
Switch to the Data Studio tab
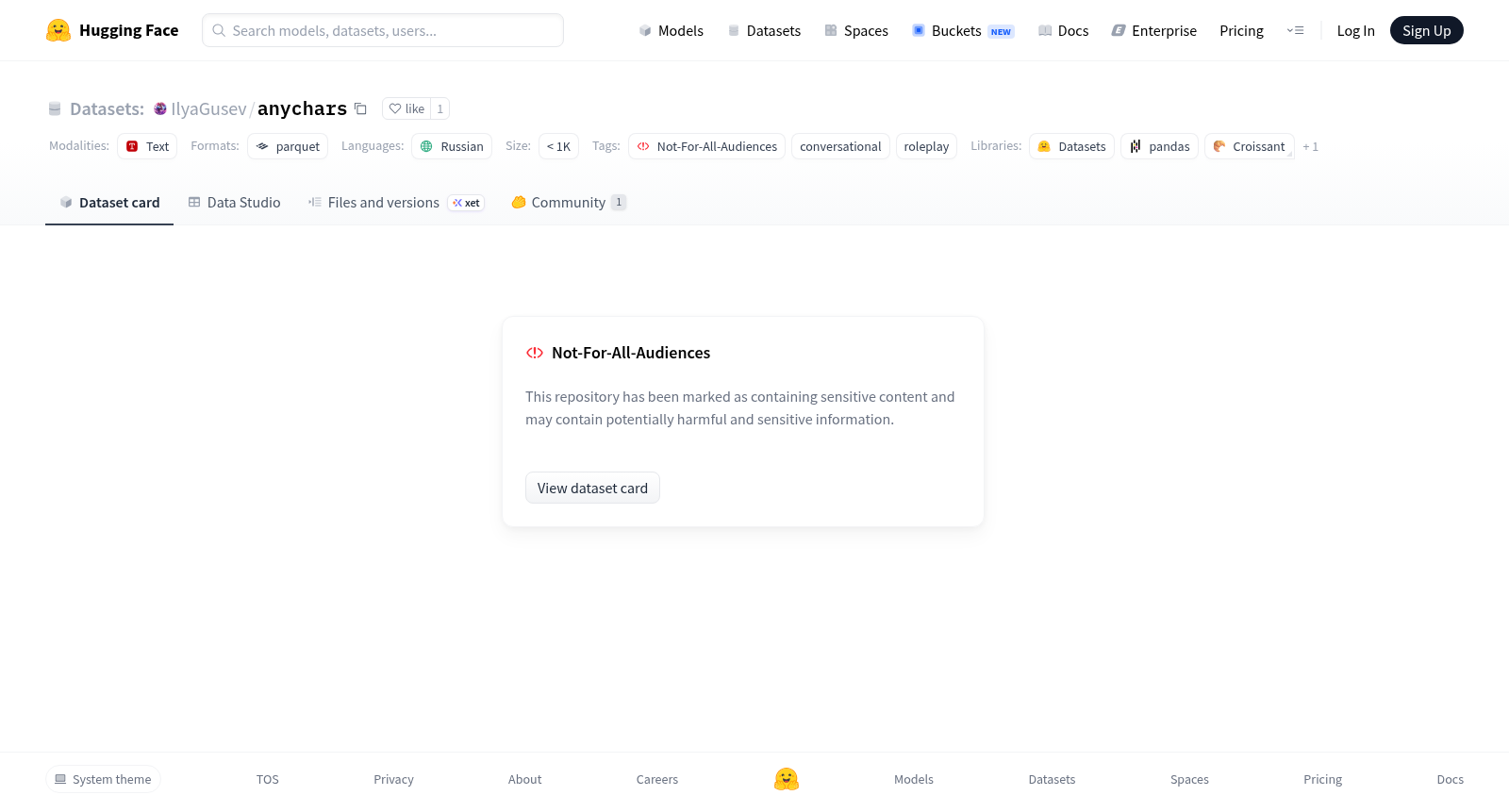tap(234, 203)
